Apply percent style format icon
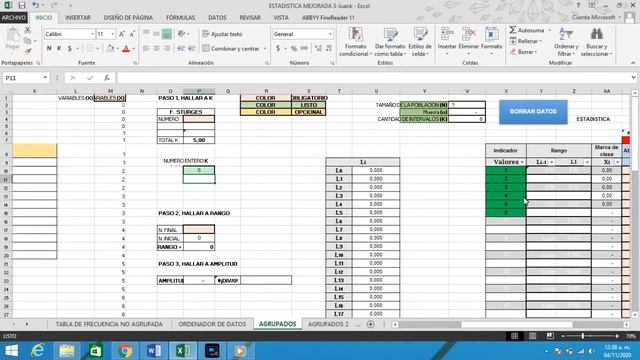This screenshot has height=360, width=640. click(294, 49)
